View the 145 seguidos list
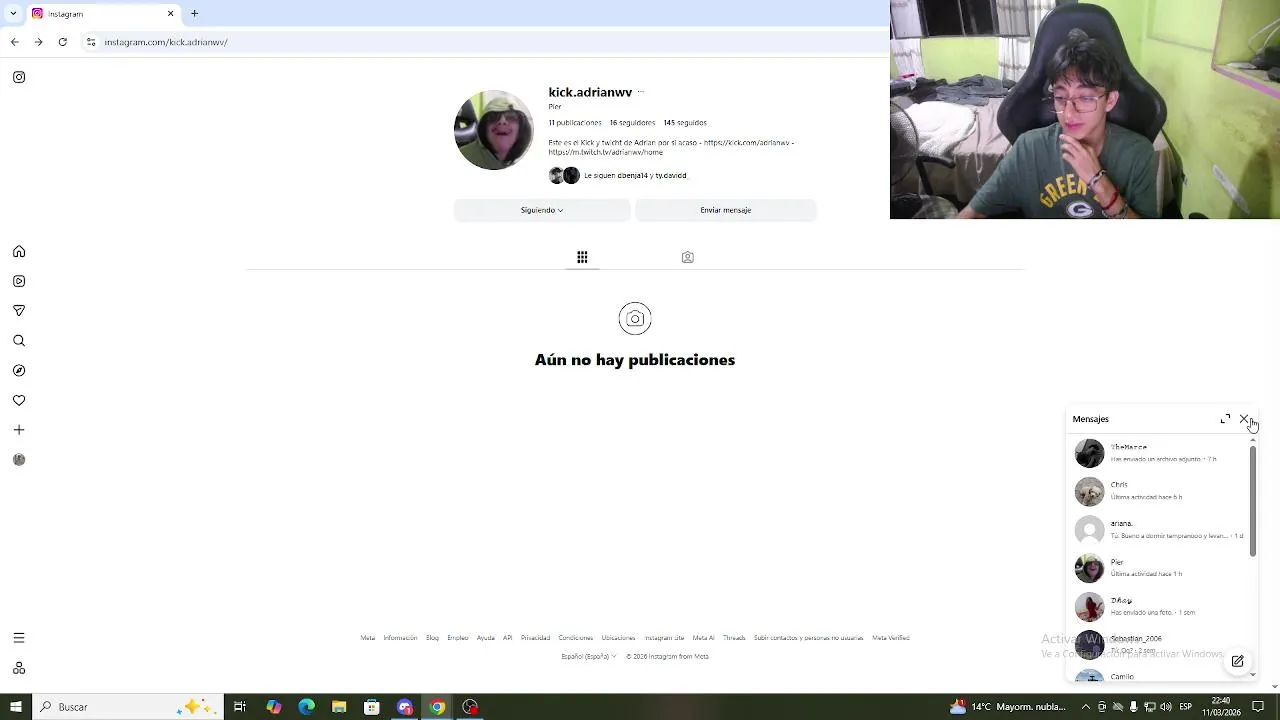This screenshot has height=720, width=1280. [685, 123]
